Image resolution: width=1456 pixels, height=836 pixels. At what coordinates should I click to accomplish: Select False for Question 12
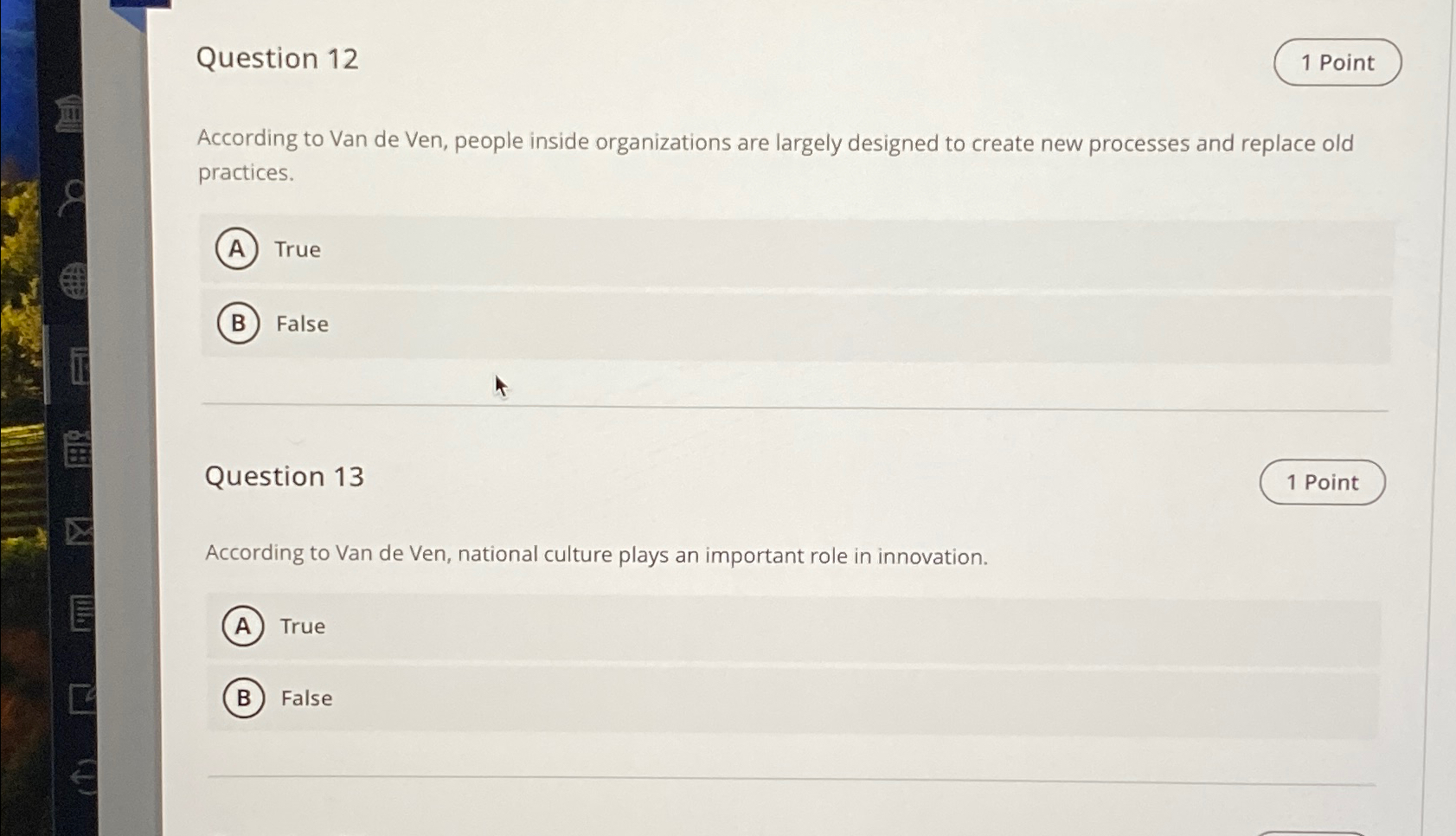[x=239, y=325]
